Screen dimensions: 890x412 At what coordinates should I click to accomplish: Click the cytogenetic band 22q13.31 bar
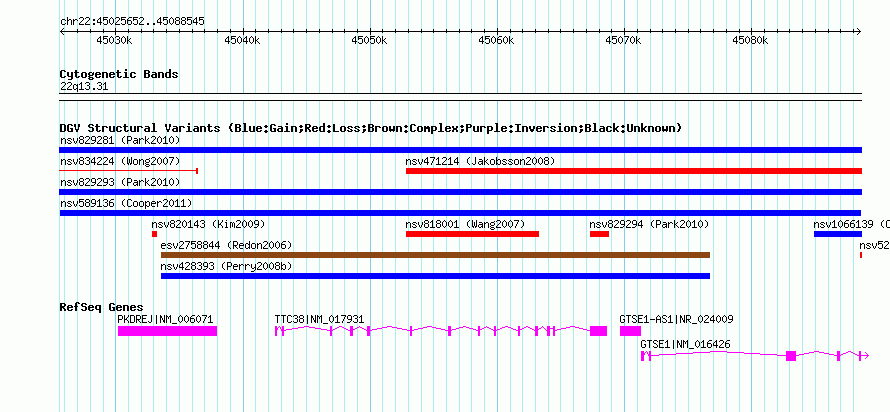pyautogui.click(x=460, y=97)
